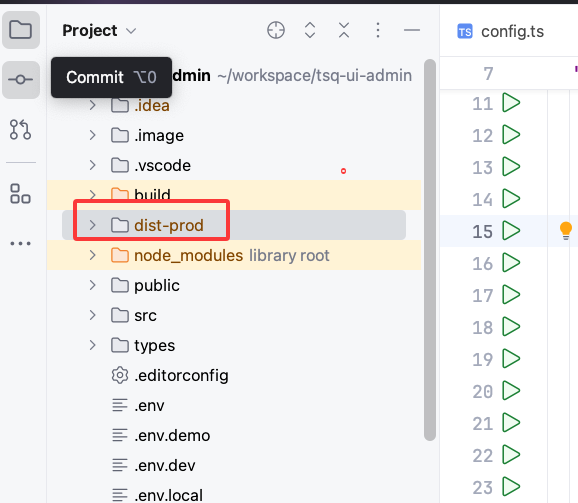Viewport: 578px width, 503px height.
Task: Expand the dist-prod folder chevron
Action: pyautogui.click(x=93, y=225)
